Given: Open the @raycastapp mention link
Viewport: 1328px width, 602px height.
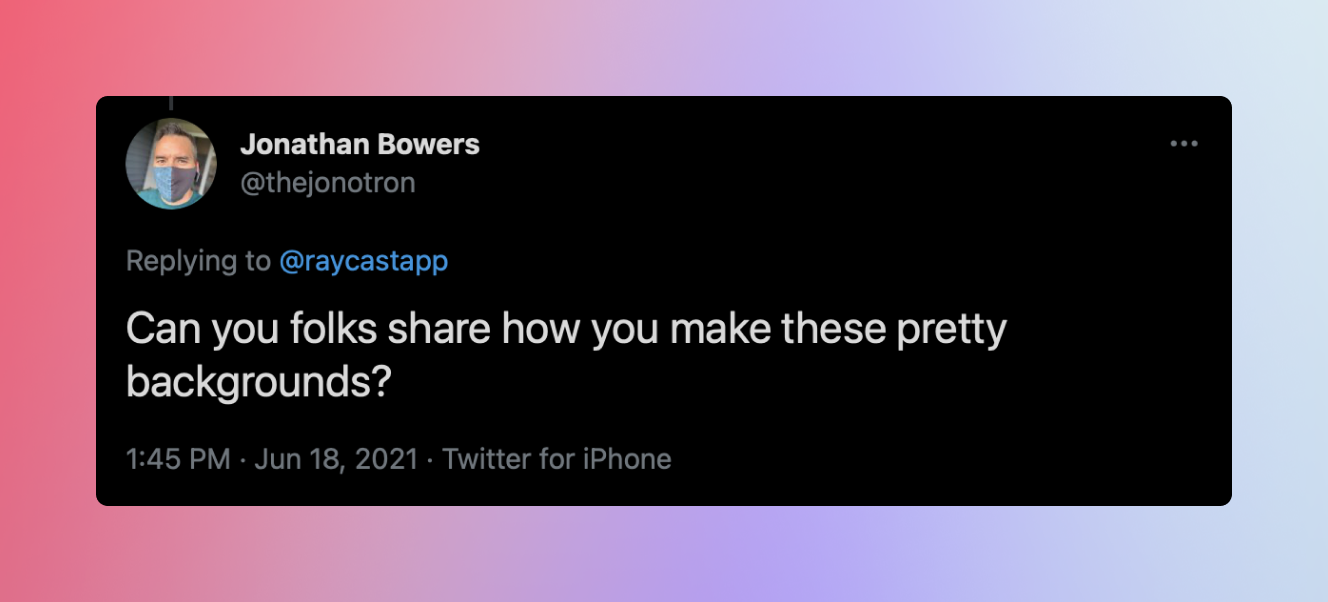Looking at the screenshot, I should [x=363, y=261].
